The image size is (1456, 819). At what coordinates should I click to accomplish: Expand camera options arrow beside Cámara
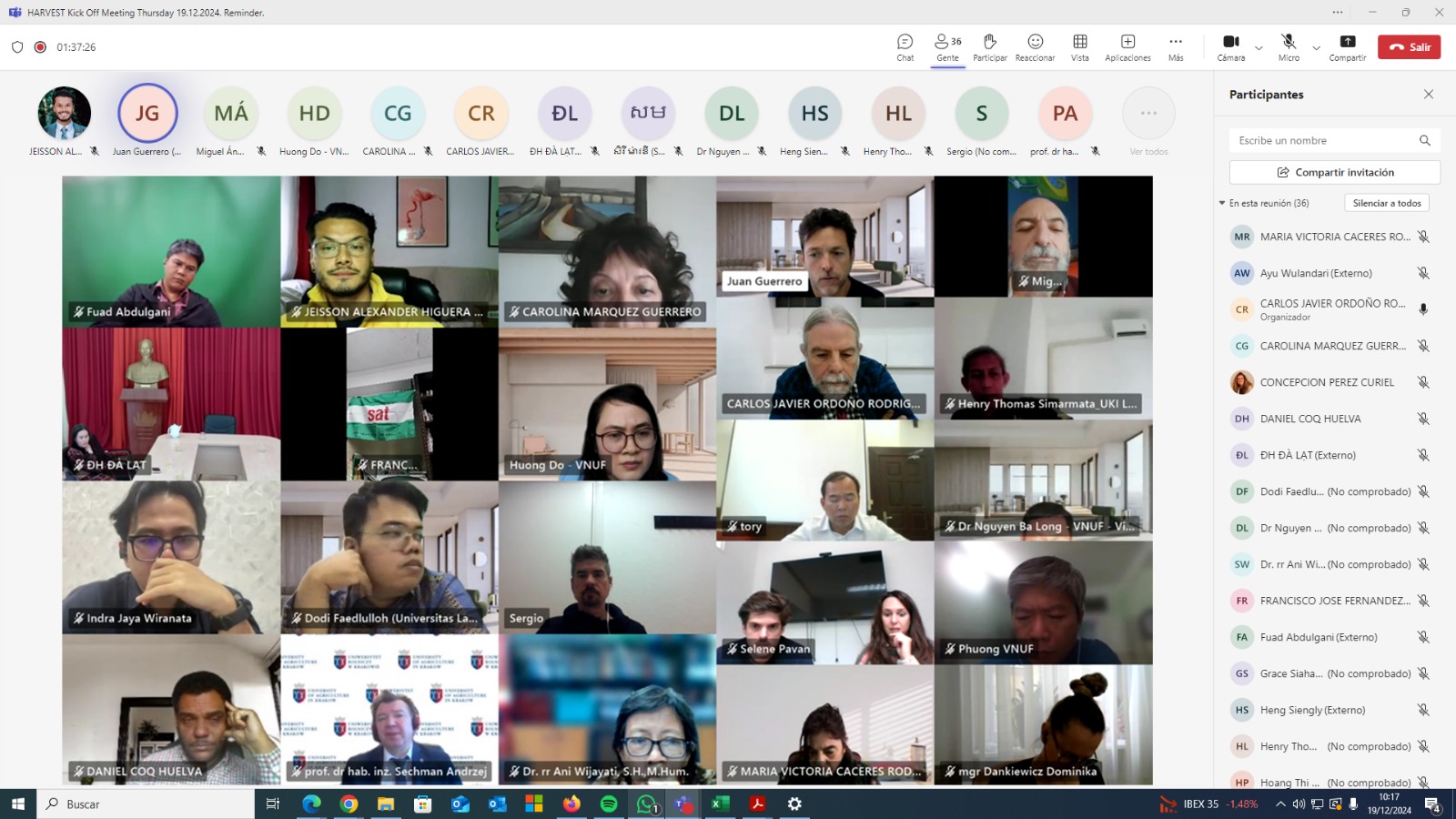coord(1259,47)
